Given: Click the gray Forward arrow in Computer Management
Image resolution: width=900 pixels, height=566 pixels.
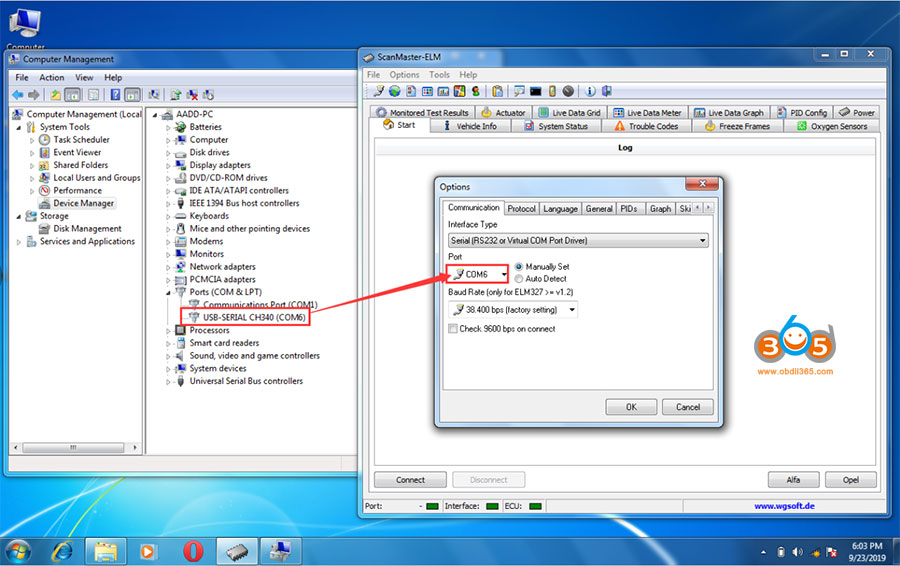Looking at the screenshot, I should [33, 95].
